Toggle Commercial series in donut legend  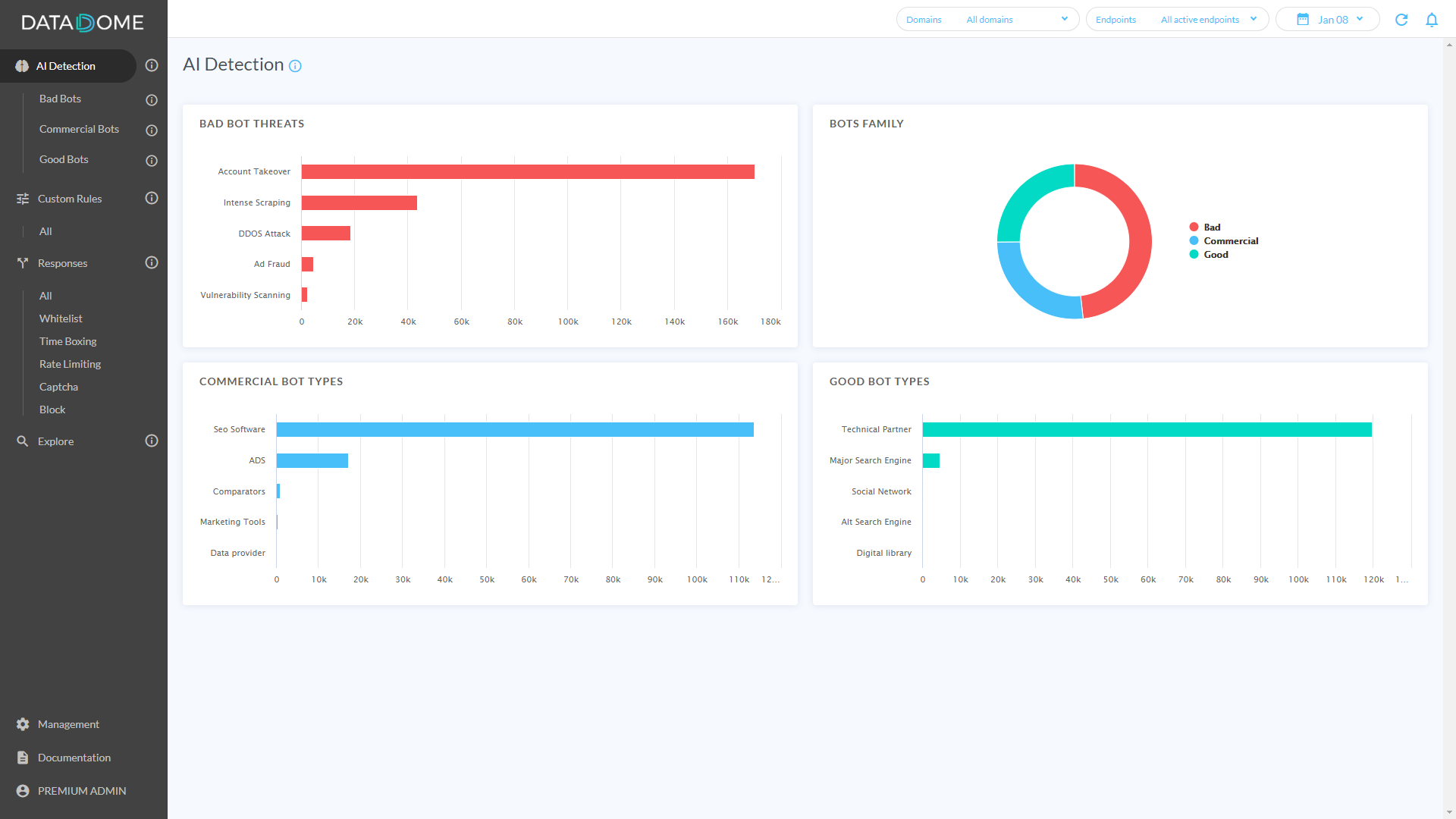pos(1230,241)
